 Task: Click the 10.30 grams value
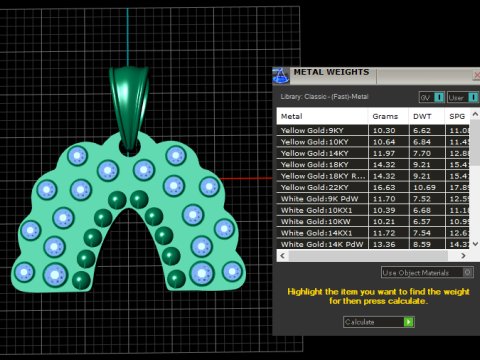click(x=384, y=131)
